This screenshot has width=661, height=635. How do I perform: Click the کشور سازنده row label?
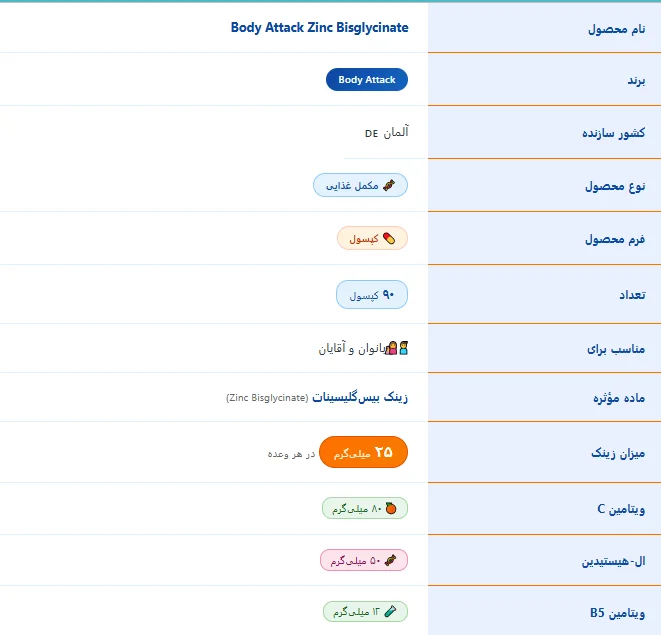[613, 133]
